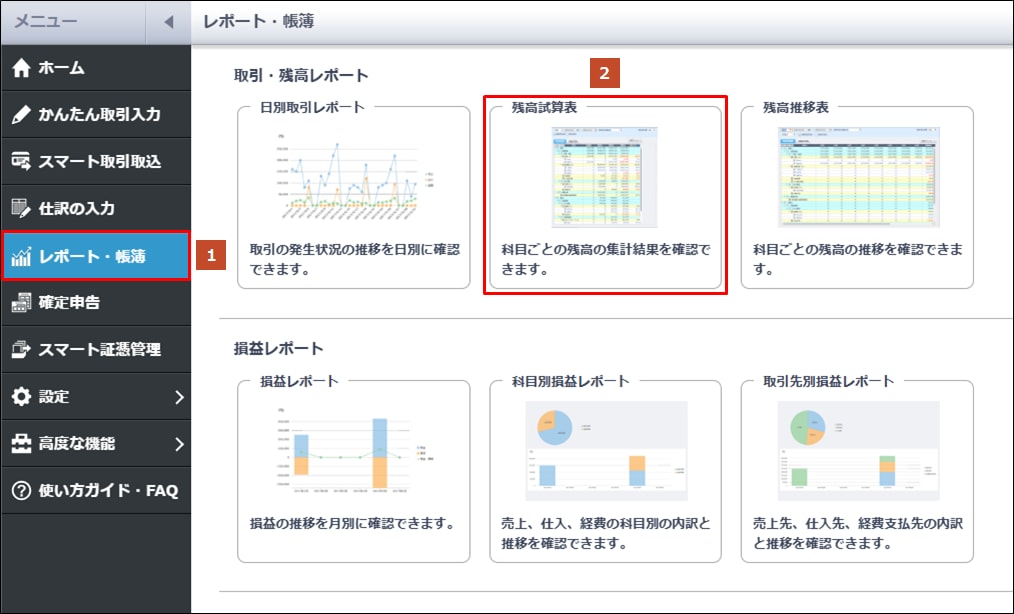Click the home icon in the sidebar

pos(21,68)
